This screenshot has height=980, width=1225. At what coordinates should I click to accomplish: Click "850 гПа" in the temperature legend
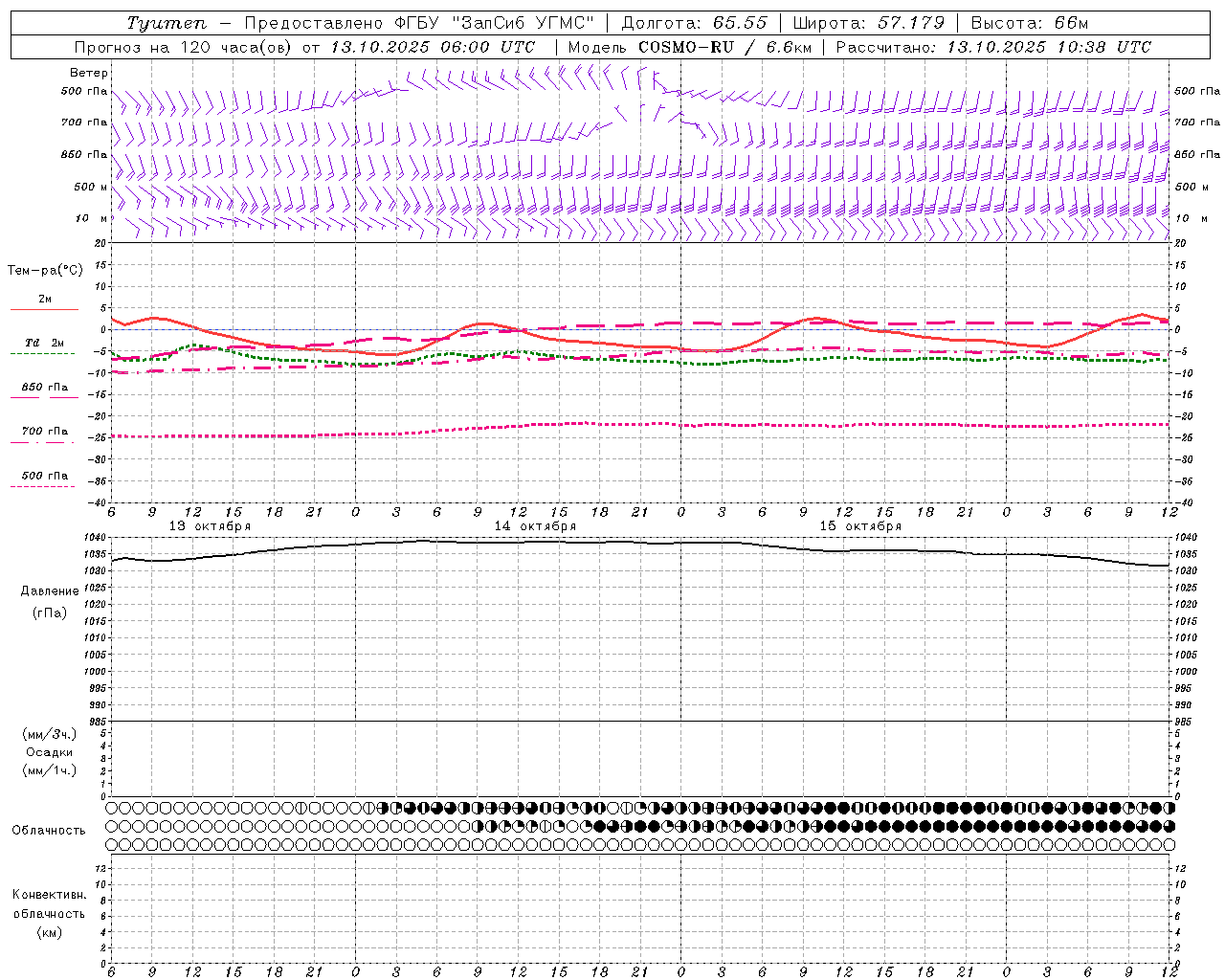pyautogui.click(x=45, y=388)
